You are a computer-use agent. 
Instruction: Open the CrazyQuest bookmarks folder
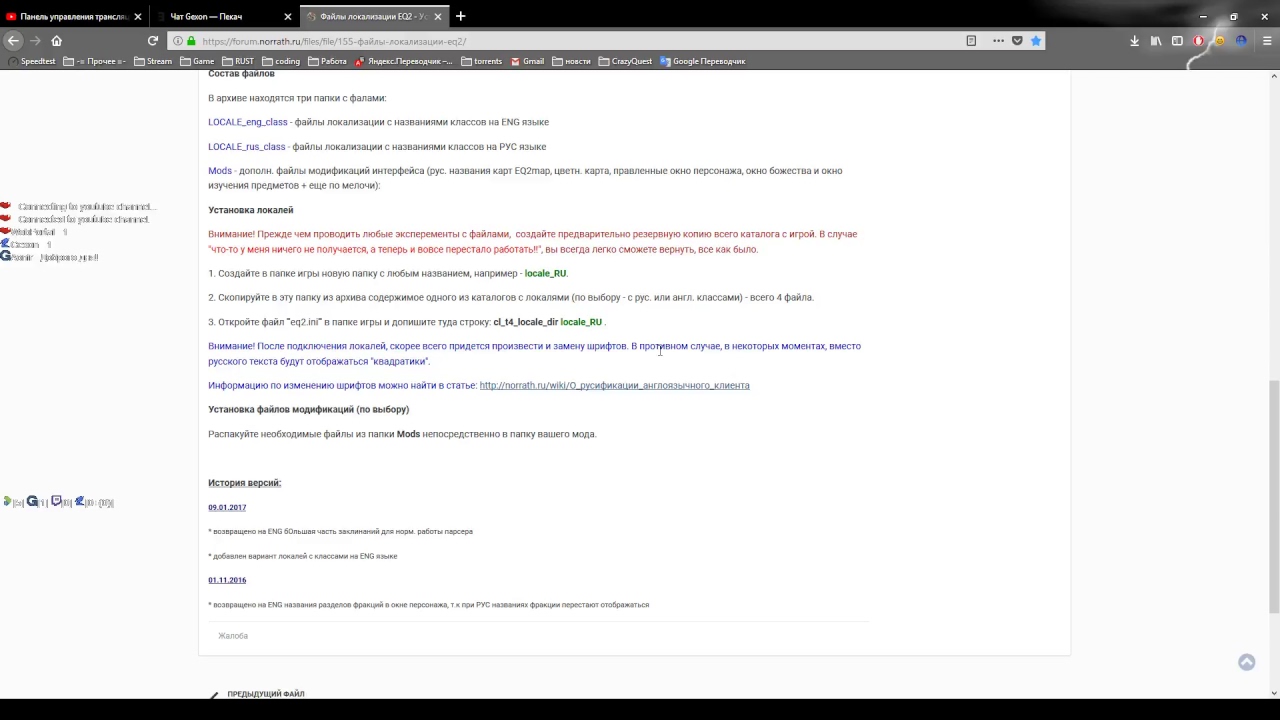tap(625, 61)
